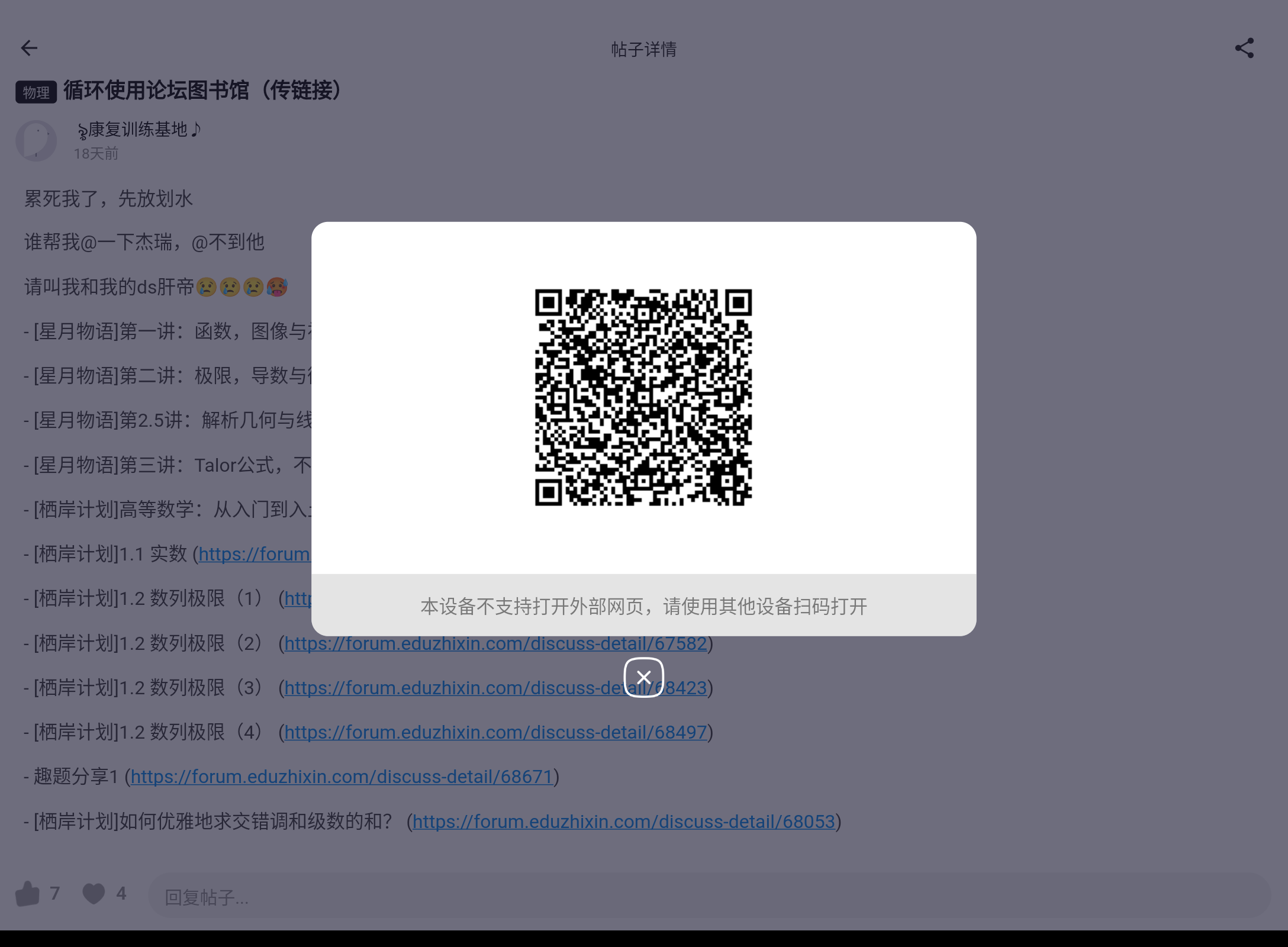Click the 趣题分享1 label text

tap(76, 777)
